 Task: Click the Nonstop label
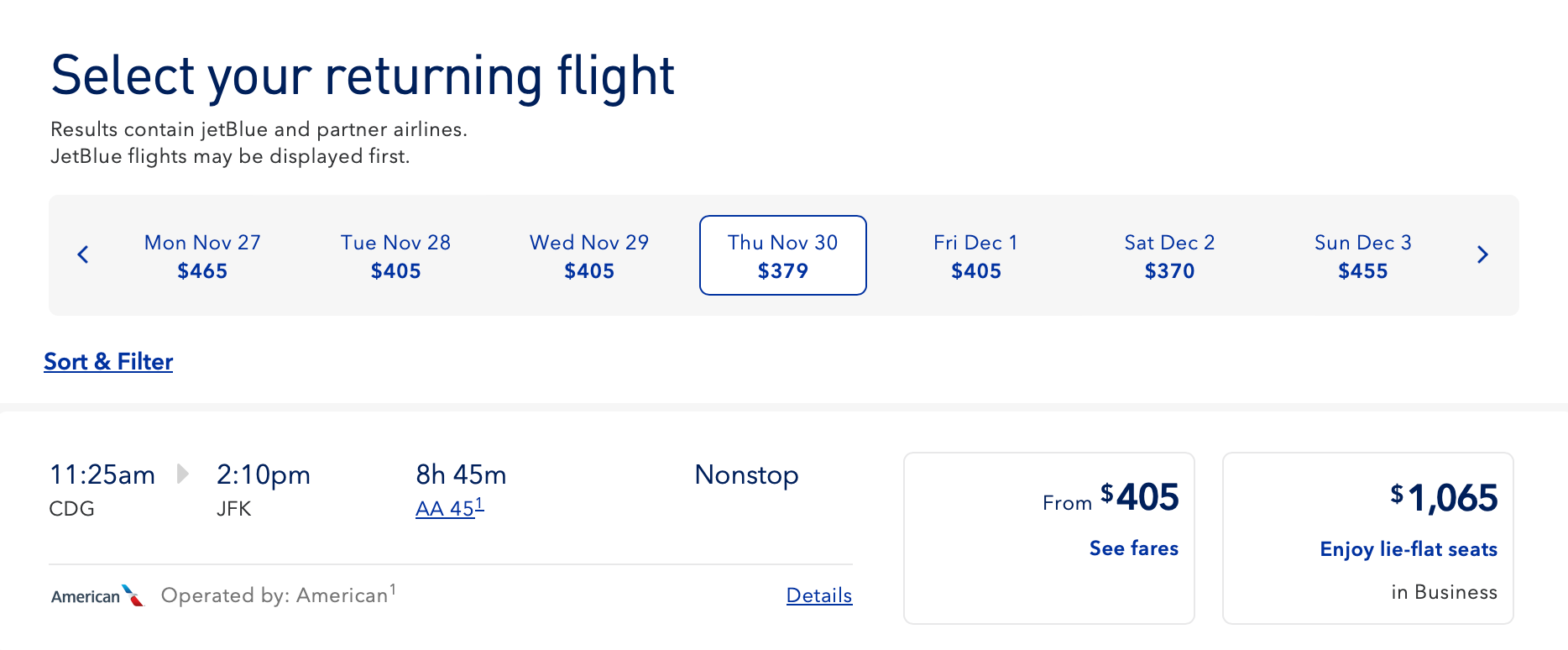point(746,475)
